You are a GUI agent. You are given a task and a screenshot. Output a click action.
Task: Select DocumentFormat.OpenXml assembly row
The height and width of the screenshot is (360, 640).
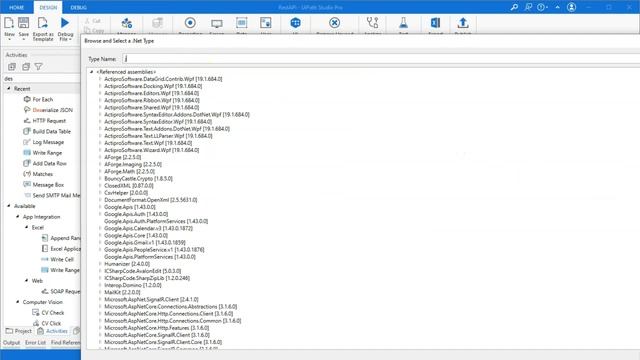[x=151, y=200]
